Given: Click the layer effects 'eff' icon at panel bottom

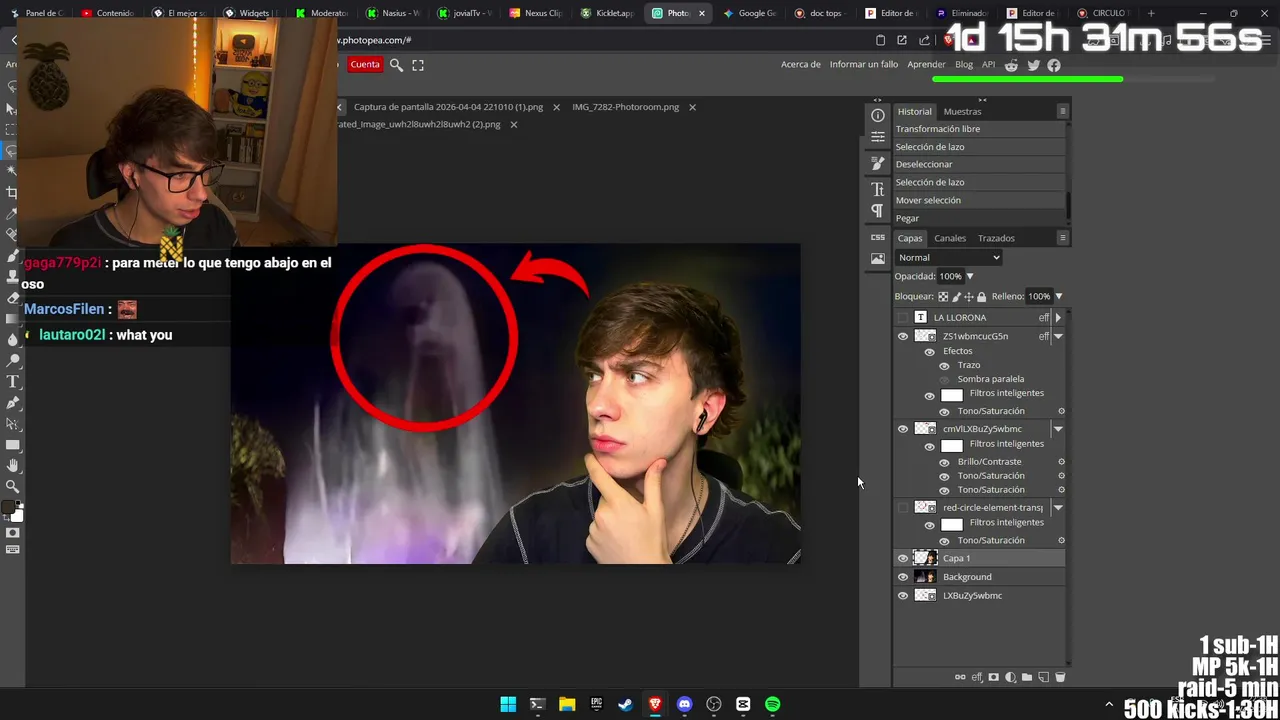Looking at the screenshot, I should click(x=977, y=677).
